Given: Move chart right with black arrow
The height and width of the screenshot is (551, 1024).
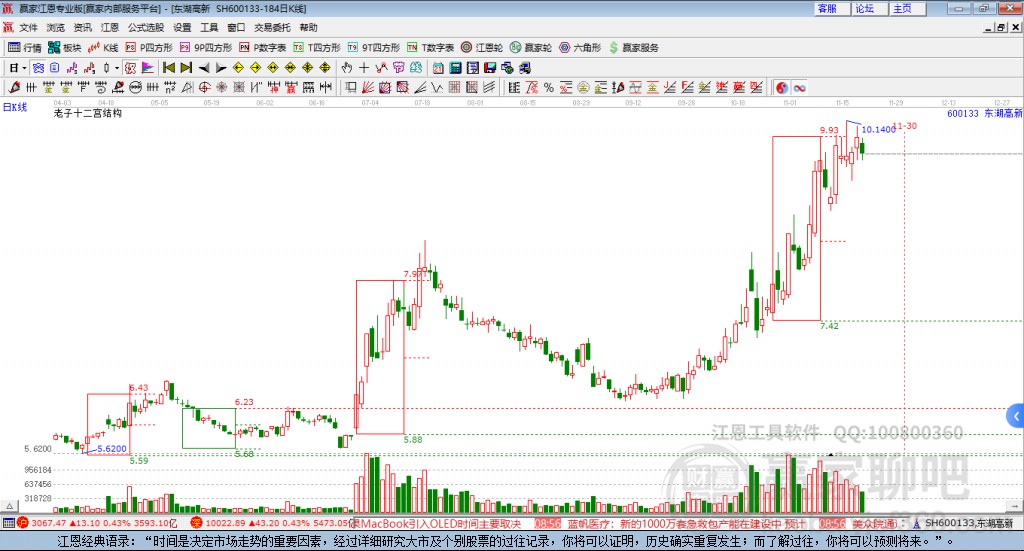Looking at the screenshot, I should tap(221, 68).
